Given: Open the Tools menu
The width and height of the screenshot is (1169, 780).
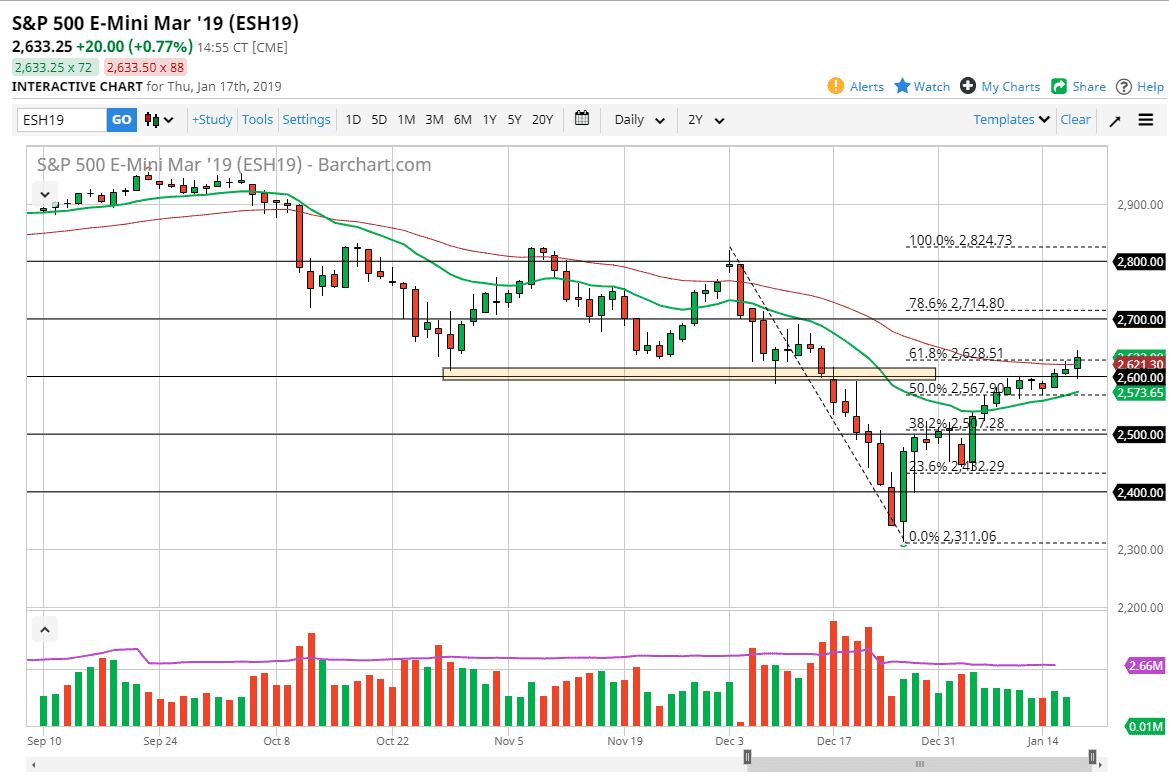Looking at the screenshot, I should (257, 119).
